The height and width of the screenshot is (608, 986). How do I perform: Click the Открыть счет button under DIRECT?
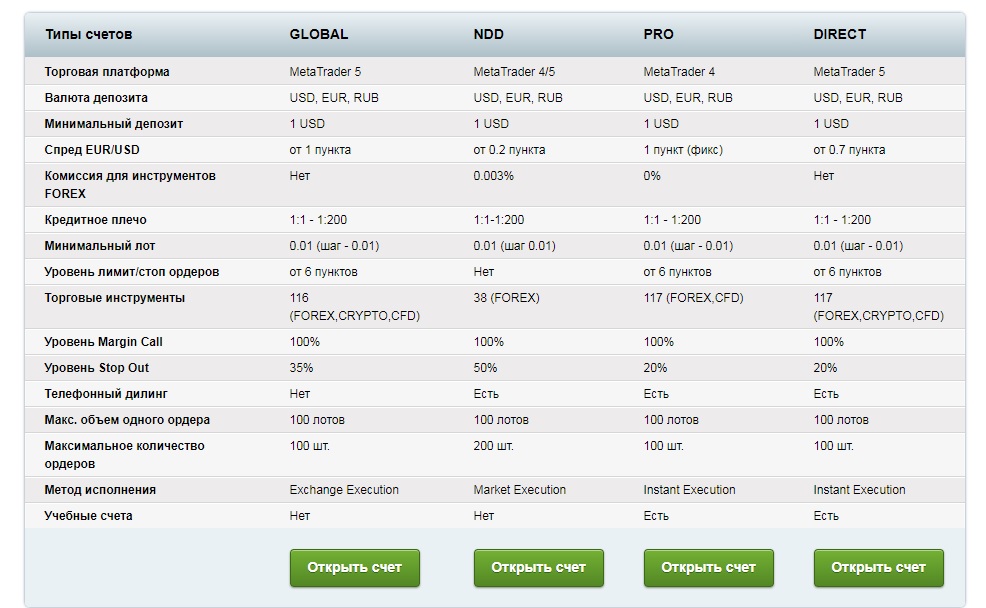pyautogui.click(x=878, y=567)
